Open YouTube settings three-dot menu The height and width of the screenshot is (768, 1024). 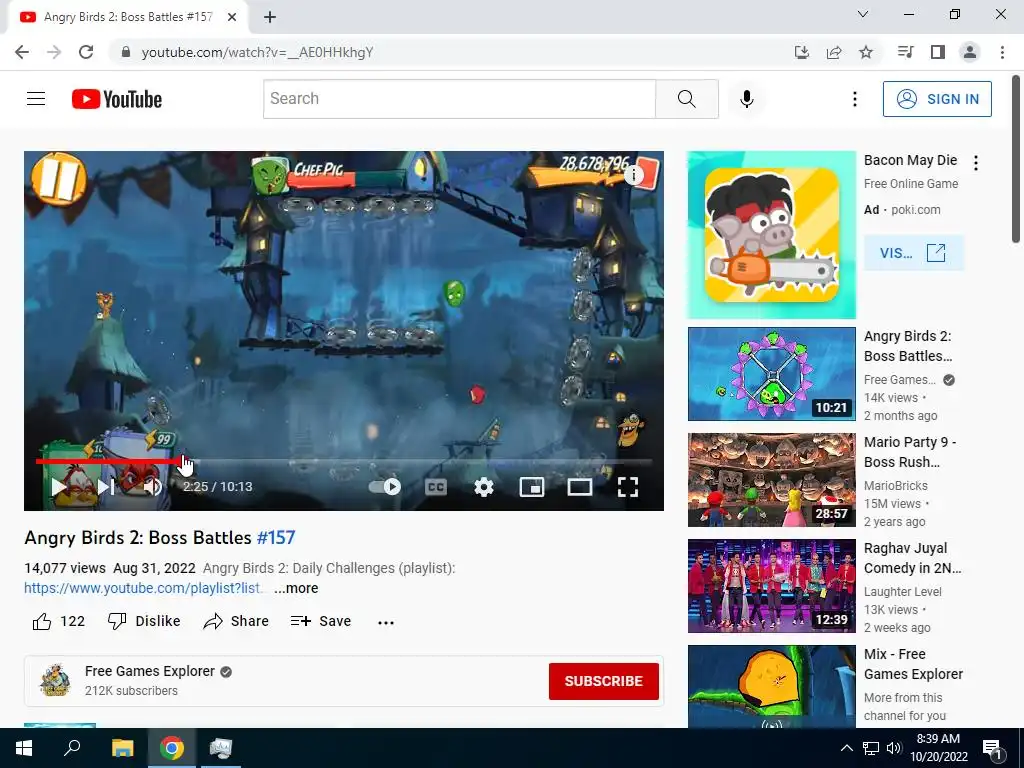pos(854,99)
